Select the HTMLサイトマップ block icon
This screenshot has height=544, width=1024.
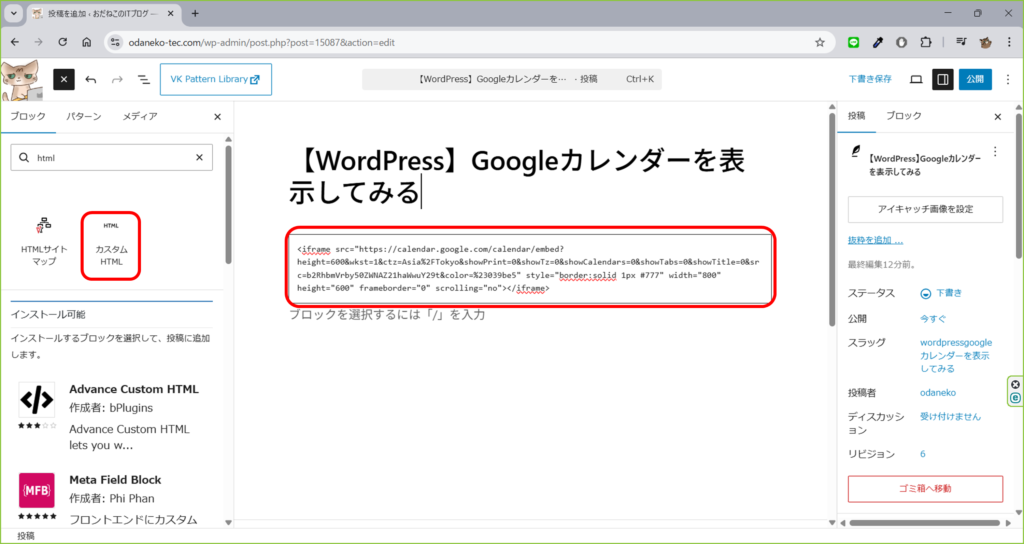tap(43, 241)
